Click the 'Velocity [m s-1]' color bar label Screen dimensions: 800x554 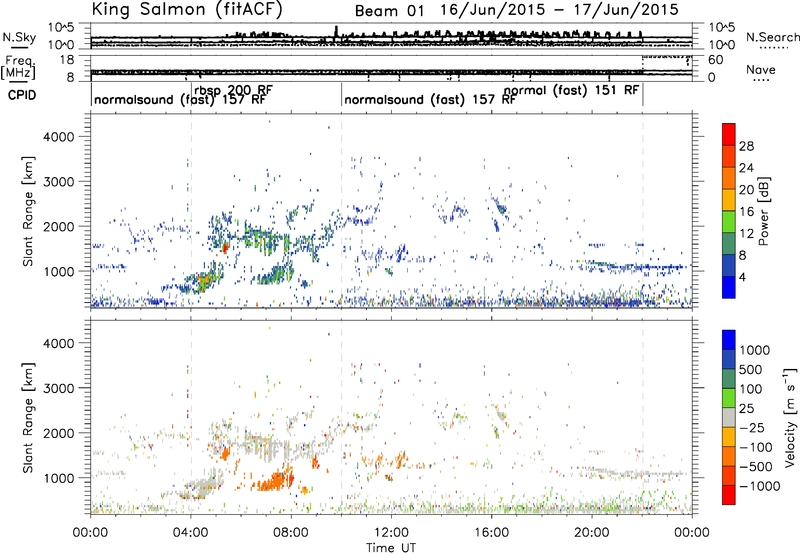(x=790, y=417)
